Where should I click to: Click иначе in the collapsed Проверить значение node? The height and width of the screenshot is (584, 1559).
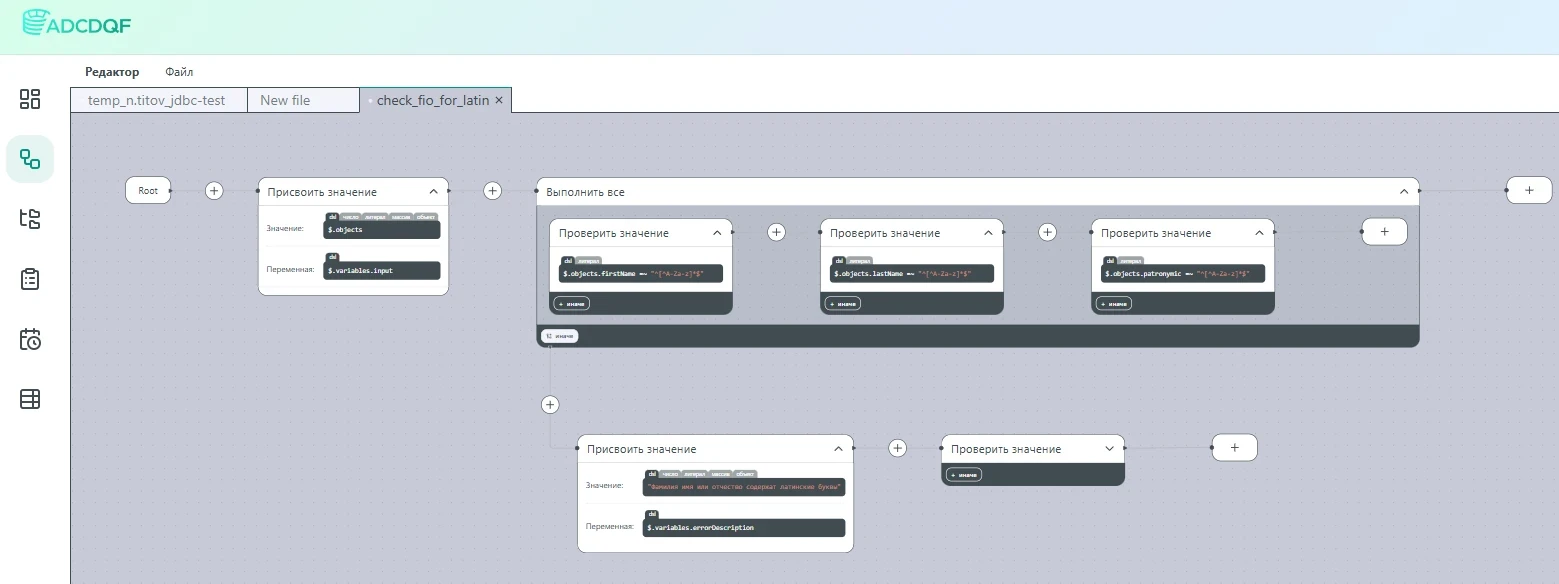pyautogui.click(x=964, y=475)
